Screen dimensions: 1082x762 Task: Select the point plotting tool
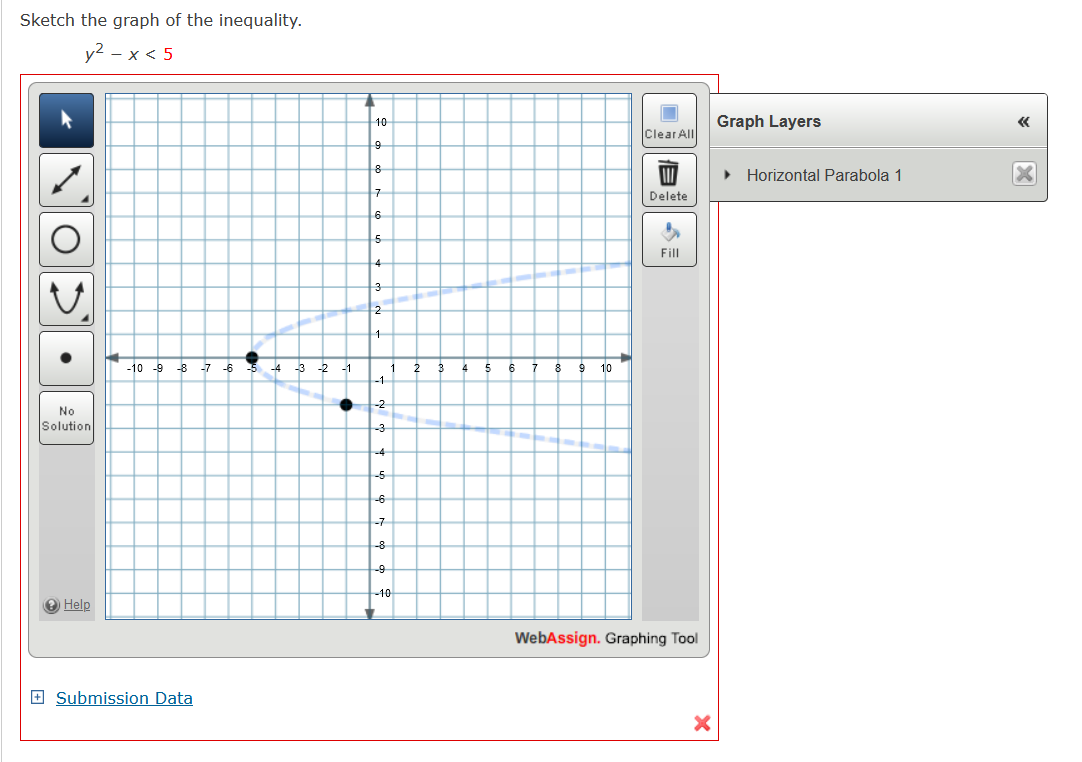coord(65,358)
